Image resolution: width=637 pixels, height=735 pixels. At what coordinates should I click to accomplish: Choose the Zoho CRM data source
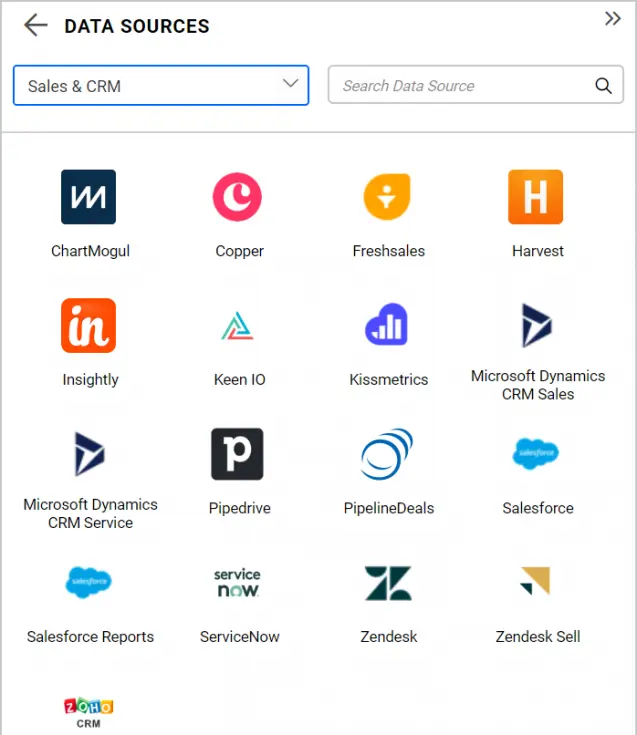tap(89, 711)
